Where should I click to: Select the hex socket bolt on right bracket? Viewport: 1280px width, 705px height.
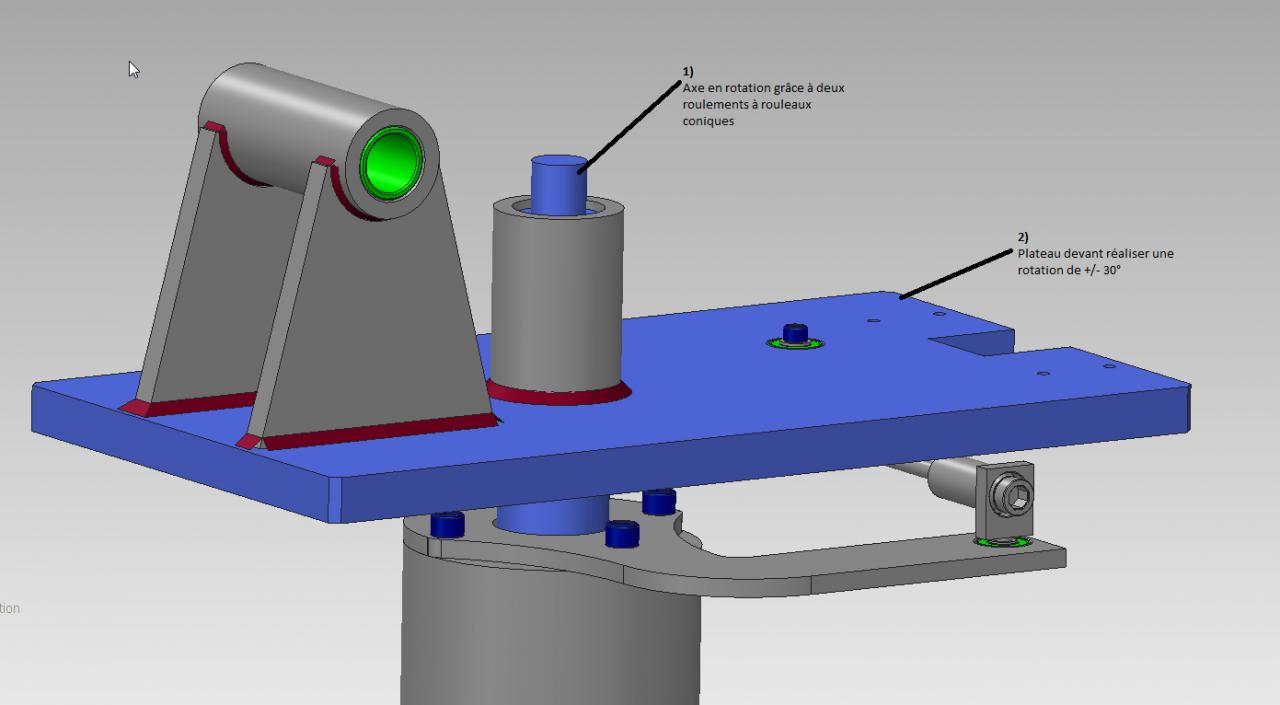[x=1011, y=494]
